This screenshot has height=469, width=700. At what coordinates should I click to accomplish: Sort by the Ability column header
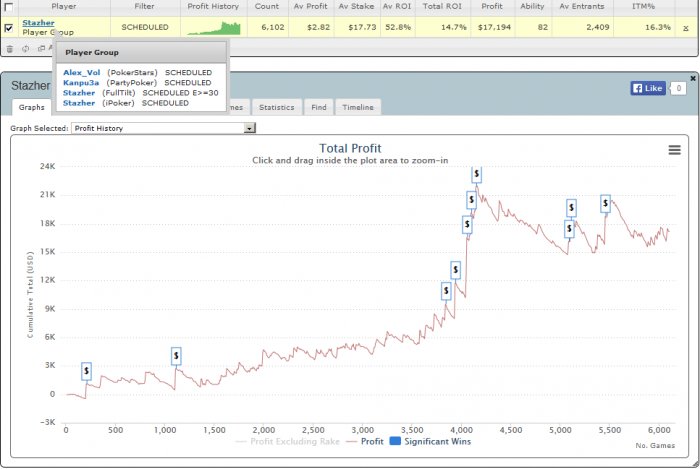tap(532, 6)
